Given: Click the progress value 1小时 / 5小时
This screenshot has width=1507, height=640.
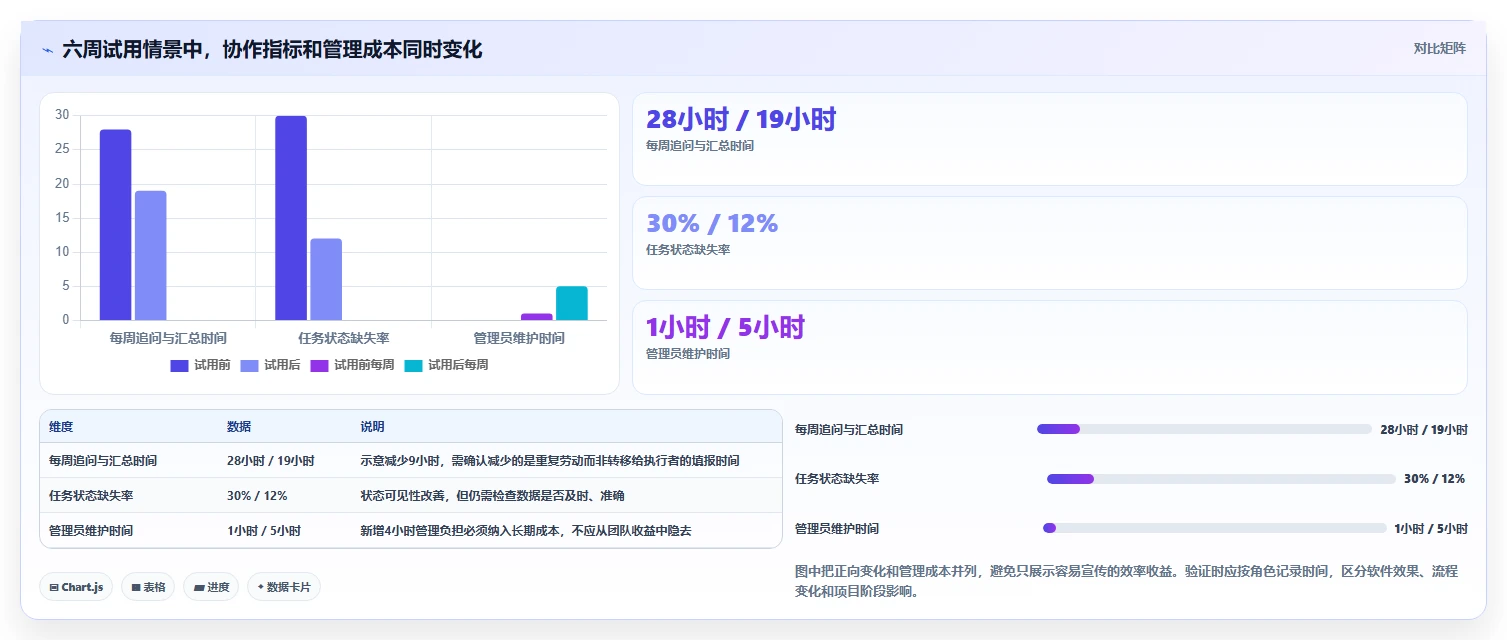Looking at the screenshot, I should click(1431, 528).
